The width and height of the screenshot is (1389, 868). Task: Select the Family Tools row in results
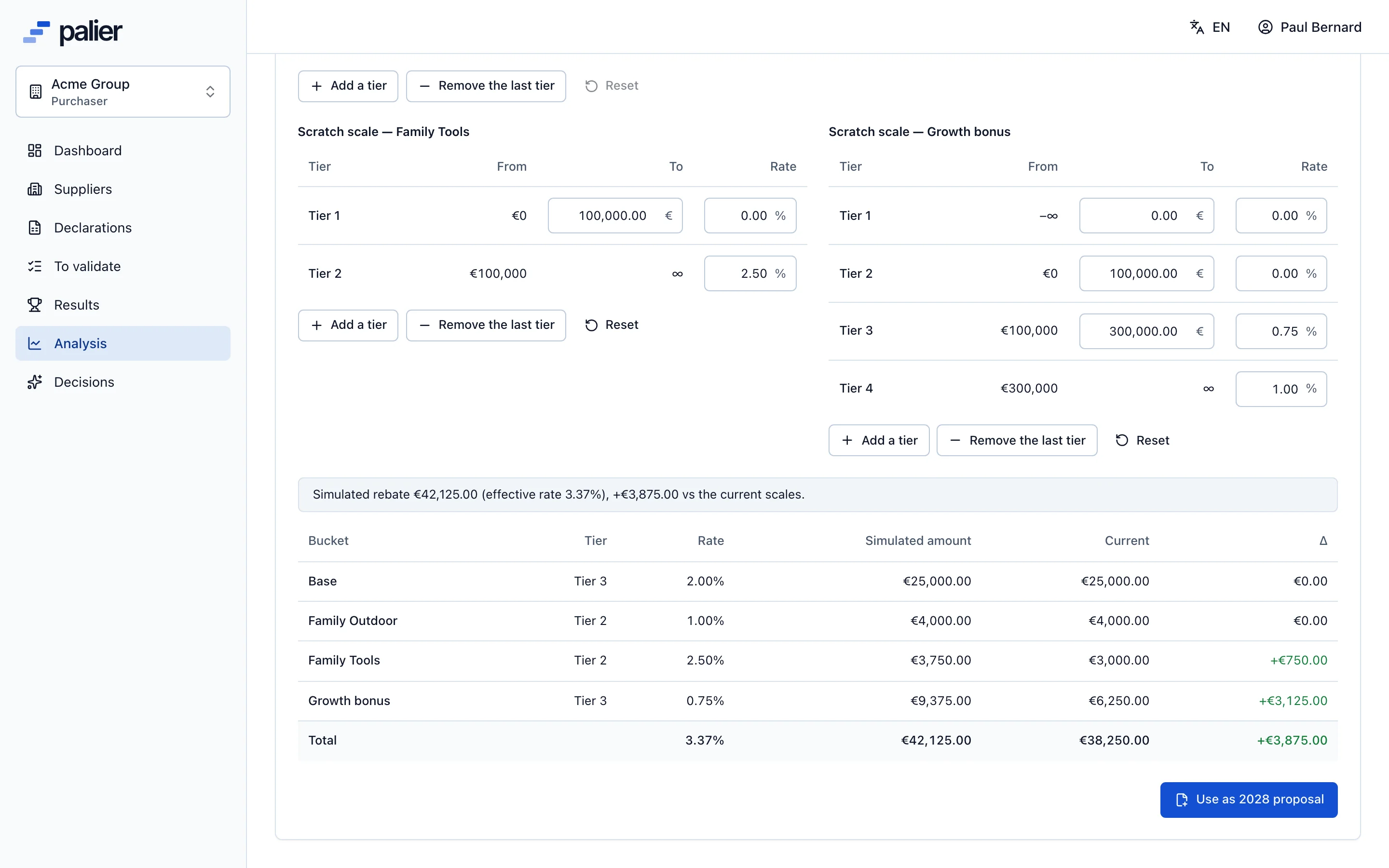point(817,661)
